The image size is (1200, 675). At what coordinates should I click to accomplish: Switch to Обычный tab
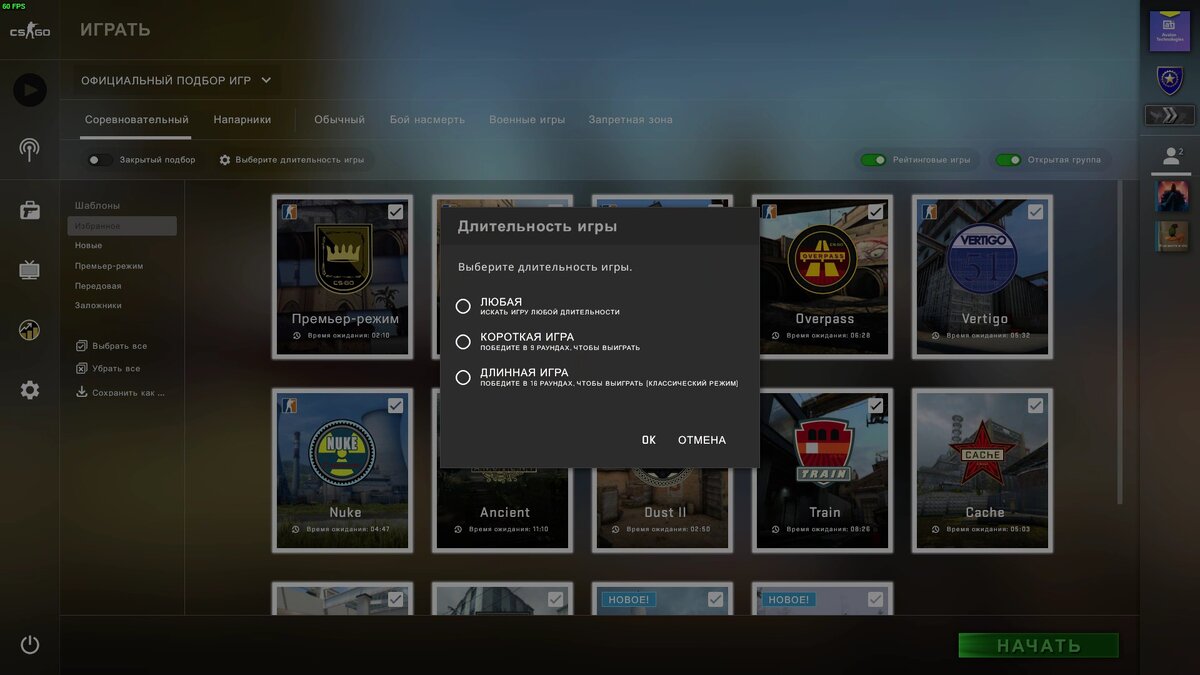(x=340, y=120)
